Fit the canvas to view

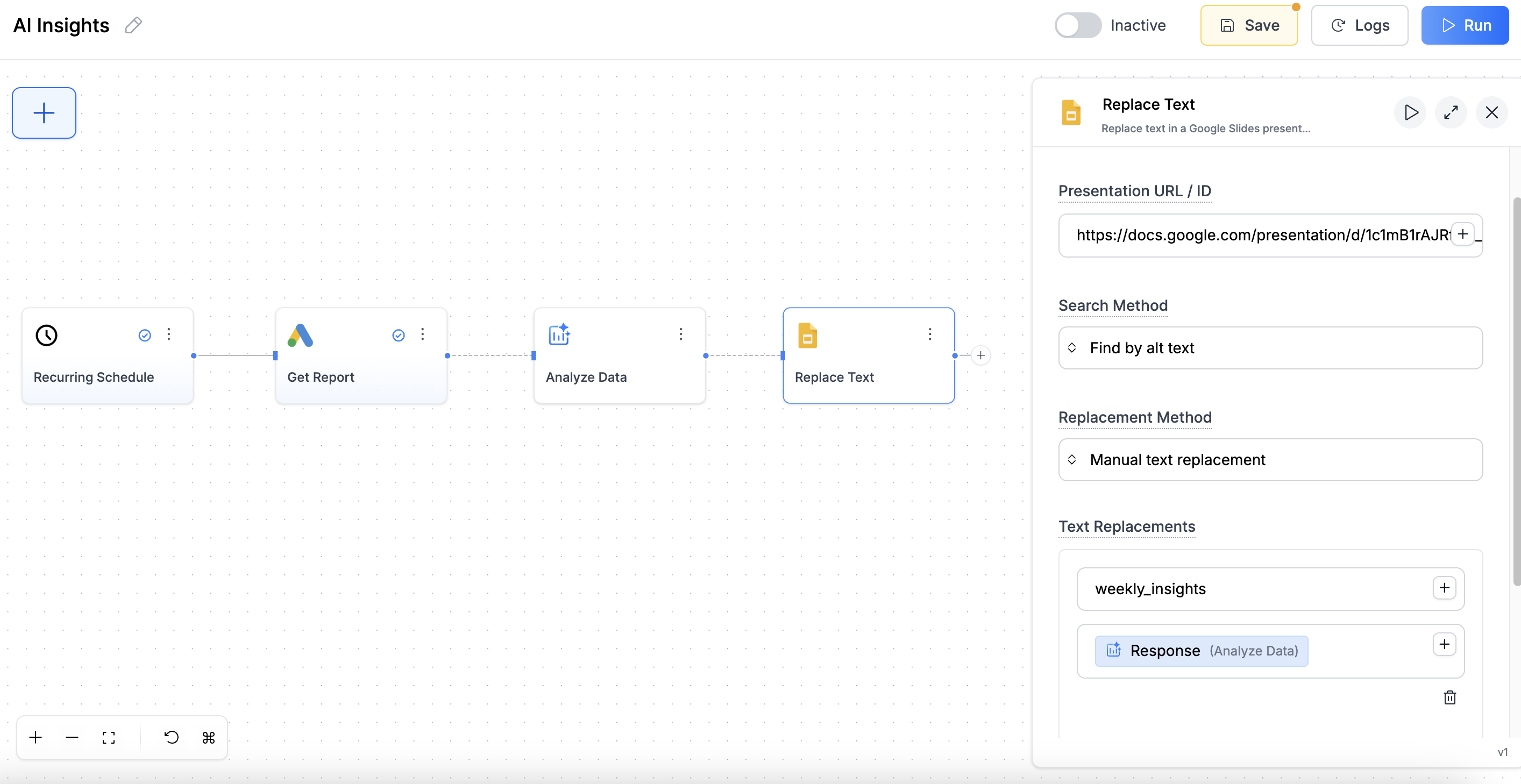pos(109,737)
